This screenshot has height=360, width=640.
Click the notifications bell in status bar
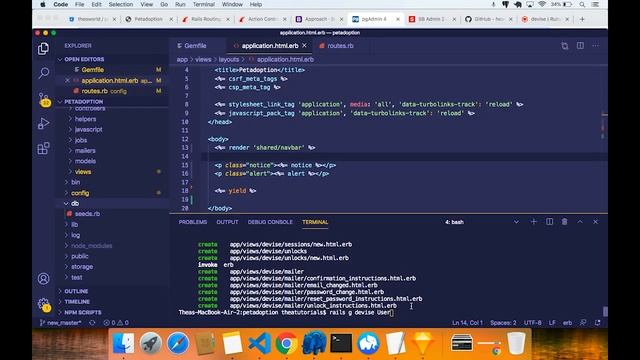tap(598, 322)
